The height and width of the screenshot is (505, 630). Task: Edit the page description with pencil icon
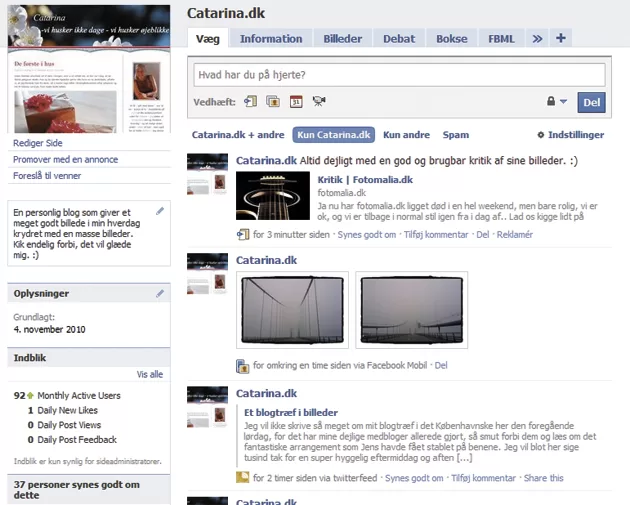[x=160, y=212]
